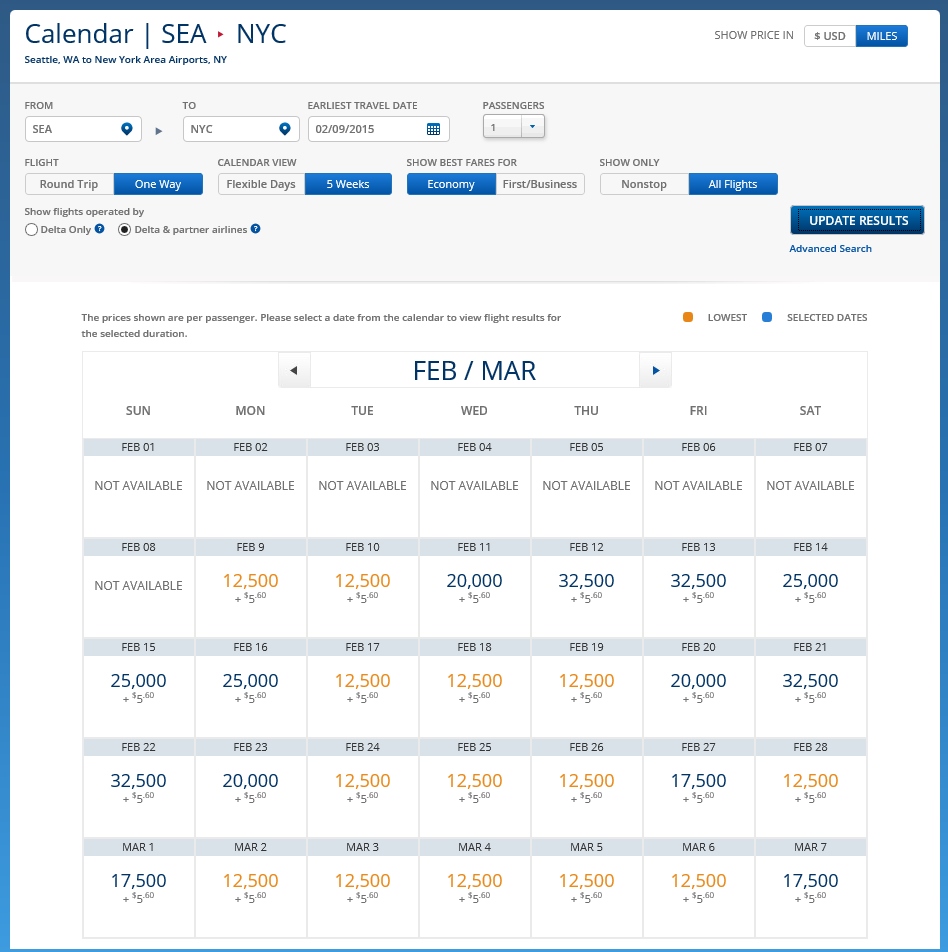The width and height of the screenshot is (948, 952).
Task: Open the calendar picker next to the travel date
Action: (x=434, y=128)
